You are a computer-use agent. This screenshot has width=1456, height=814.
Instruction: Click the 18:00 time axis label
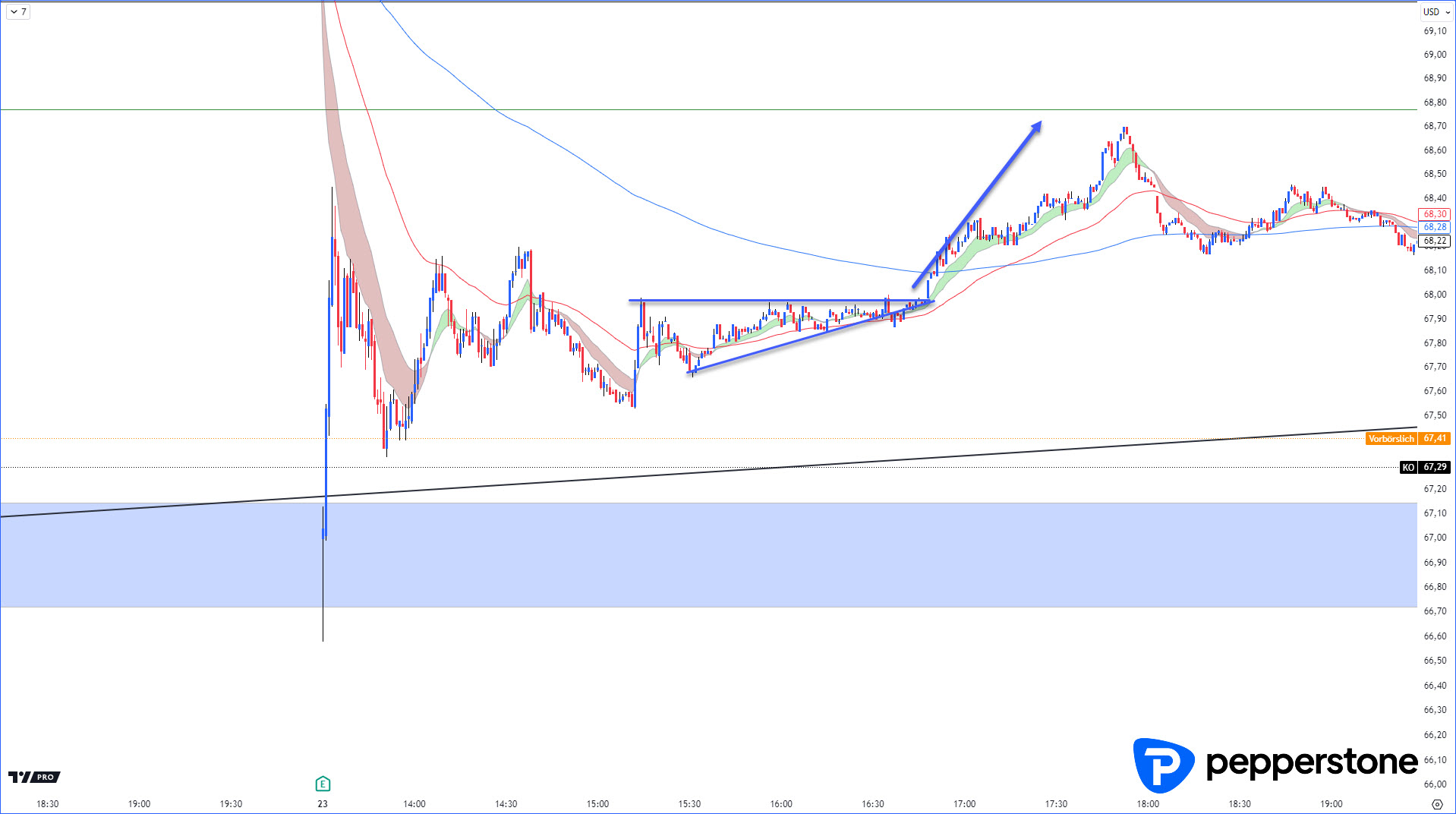coord(1148,804)
